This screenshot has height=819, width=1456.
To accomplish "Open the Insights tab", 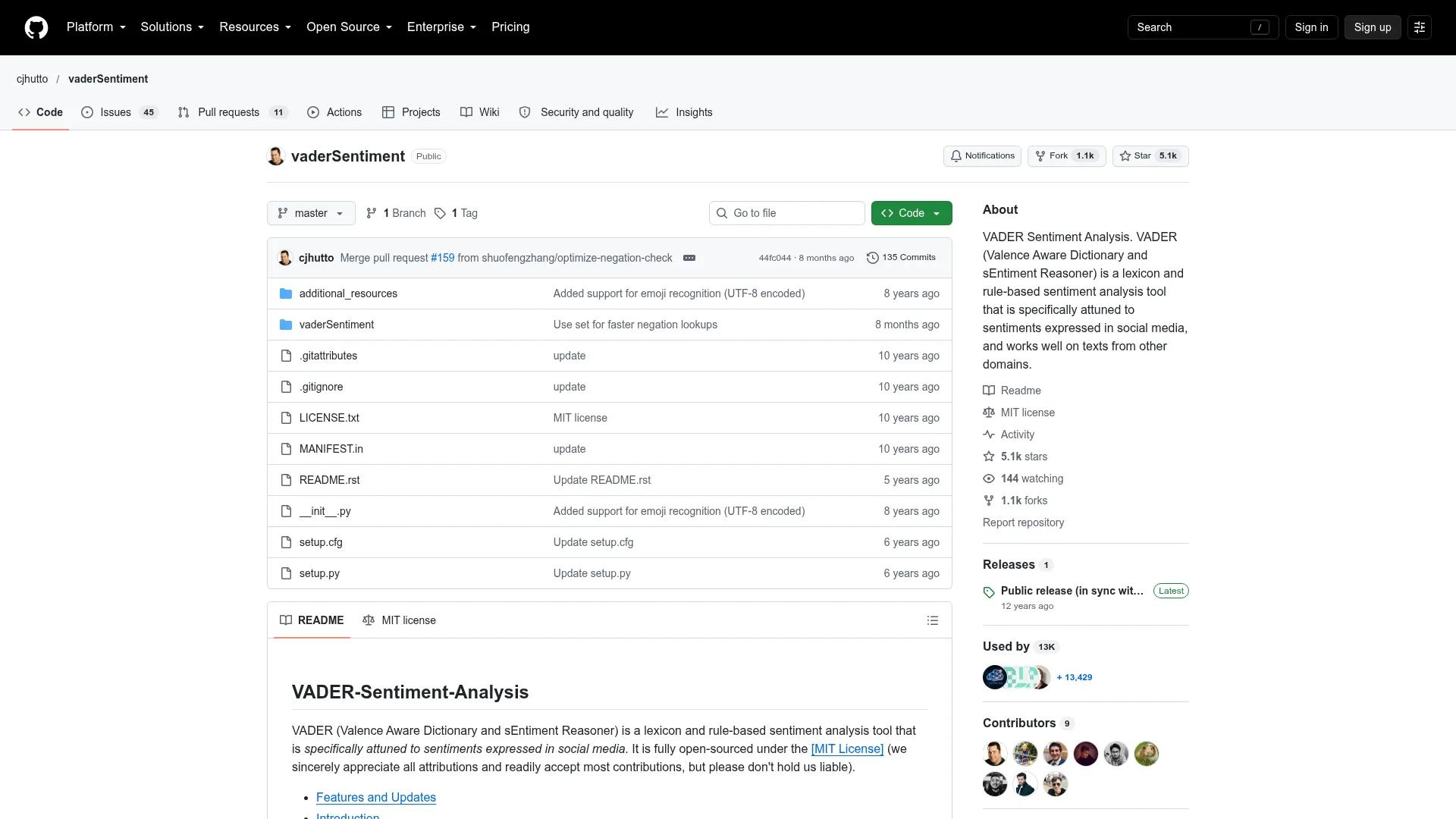I will [x=684, y=112].
